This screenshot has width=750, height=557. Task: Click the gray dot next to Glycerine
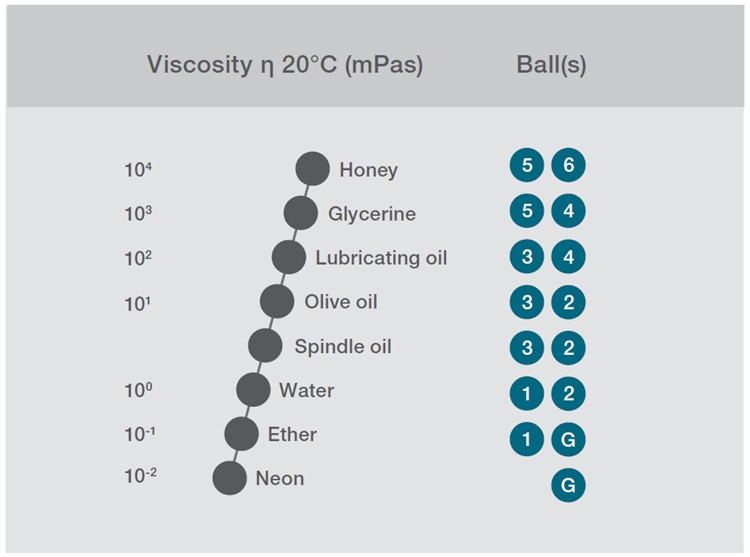(300, 213)
